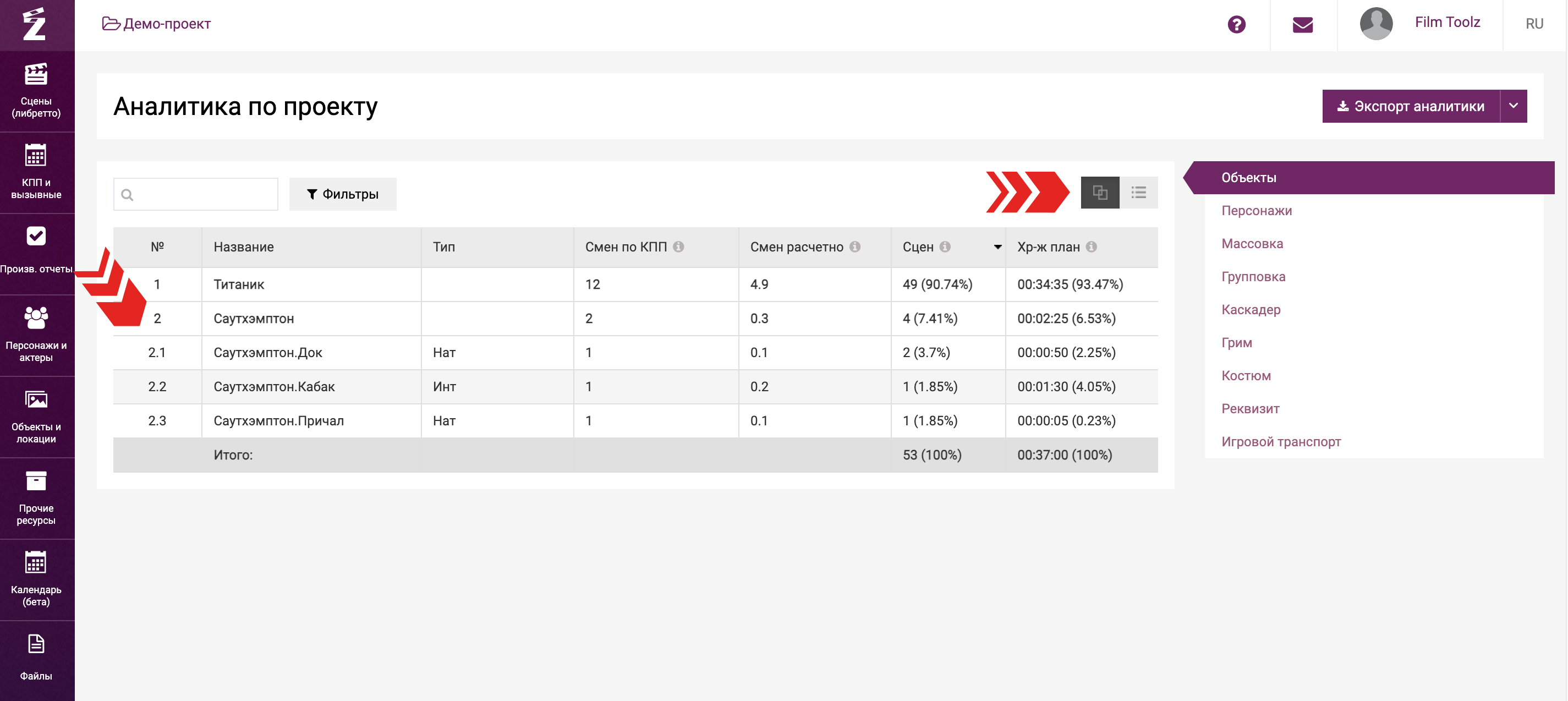Click 53 (100%) total scenes cell
This screenshot has width=1568, height=701.
(932, 454)
